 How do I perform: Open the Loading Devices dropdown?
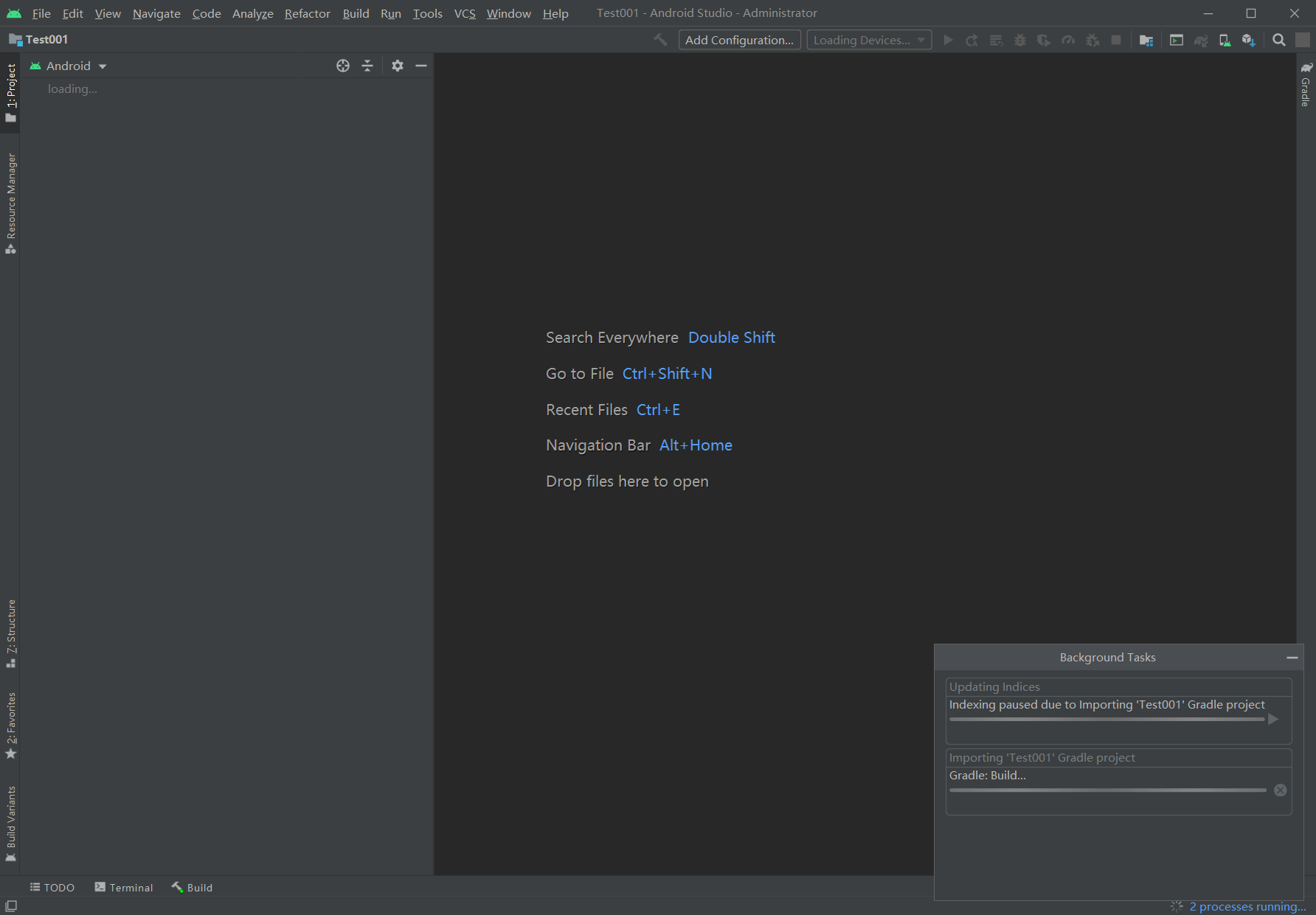click(869, 40)
